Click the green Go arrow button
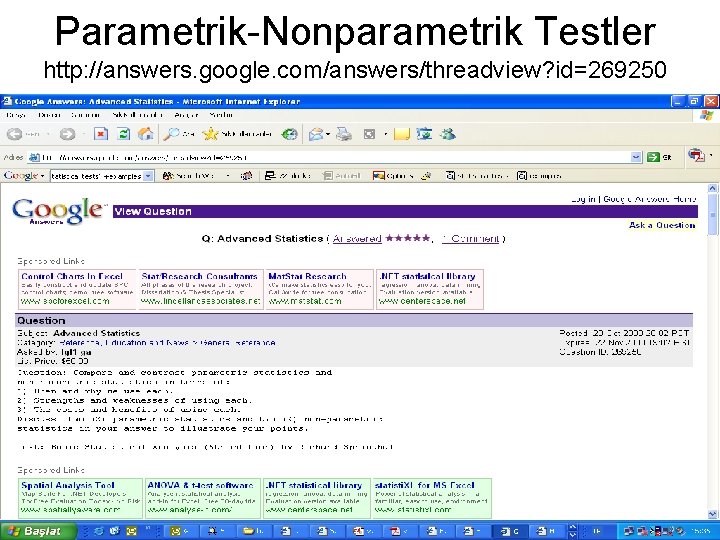 [x=653, y=158]
